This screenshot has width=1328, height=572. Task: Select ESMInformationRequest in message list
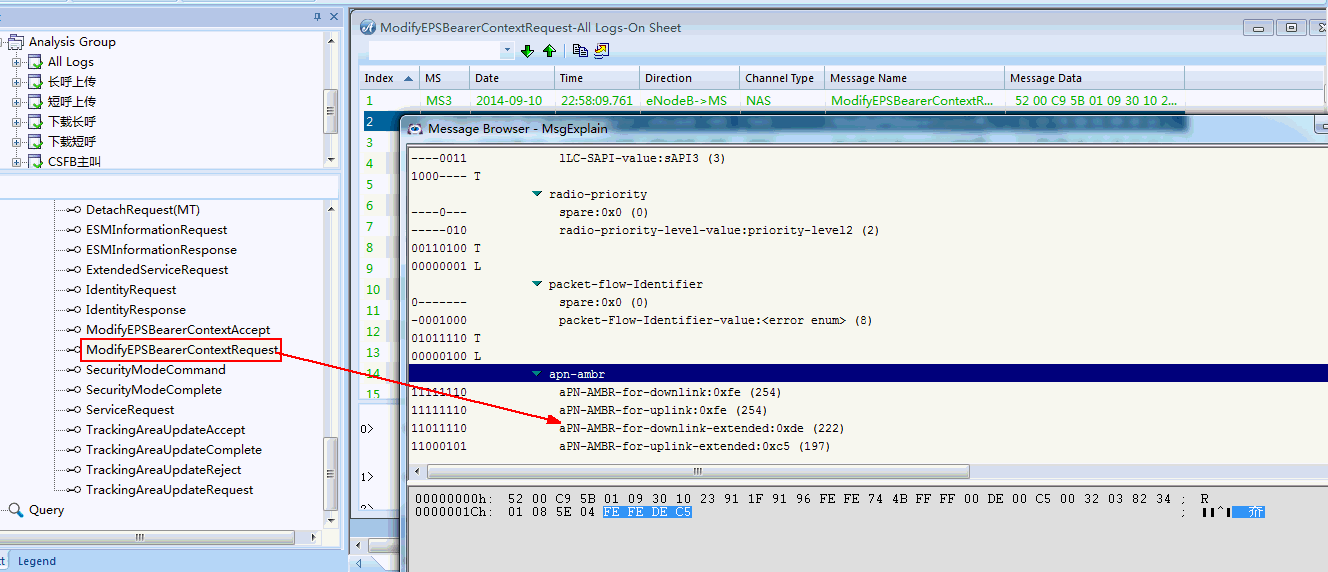click(157, 230)
